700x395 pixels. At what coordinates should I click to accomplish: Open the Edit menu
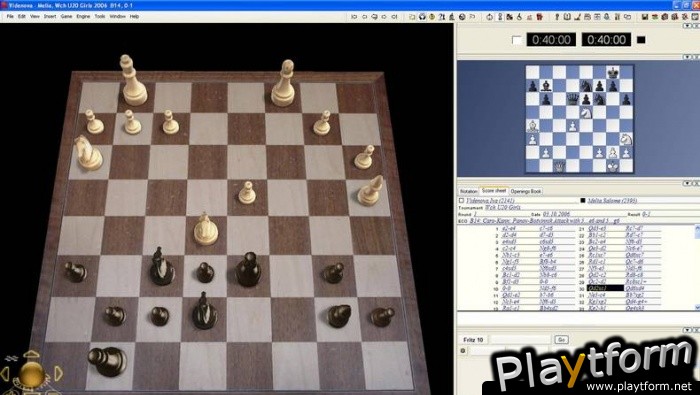tap(21, 17)
